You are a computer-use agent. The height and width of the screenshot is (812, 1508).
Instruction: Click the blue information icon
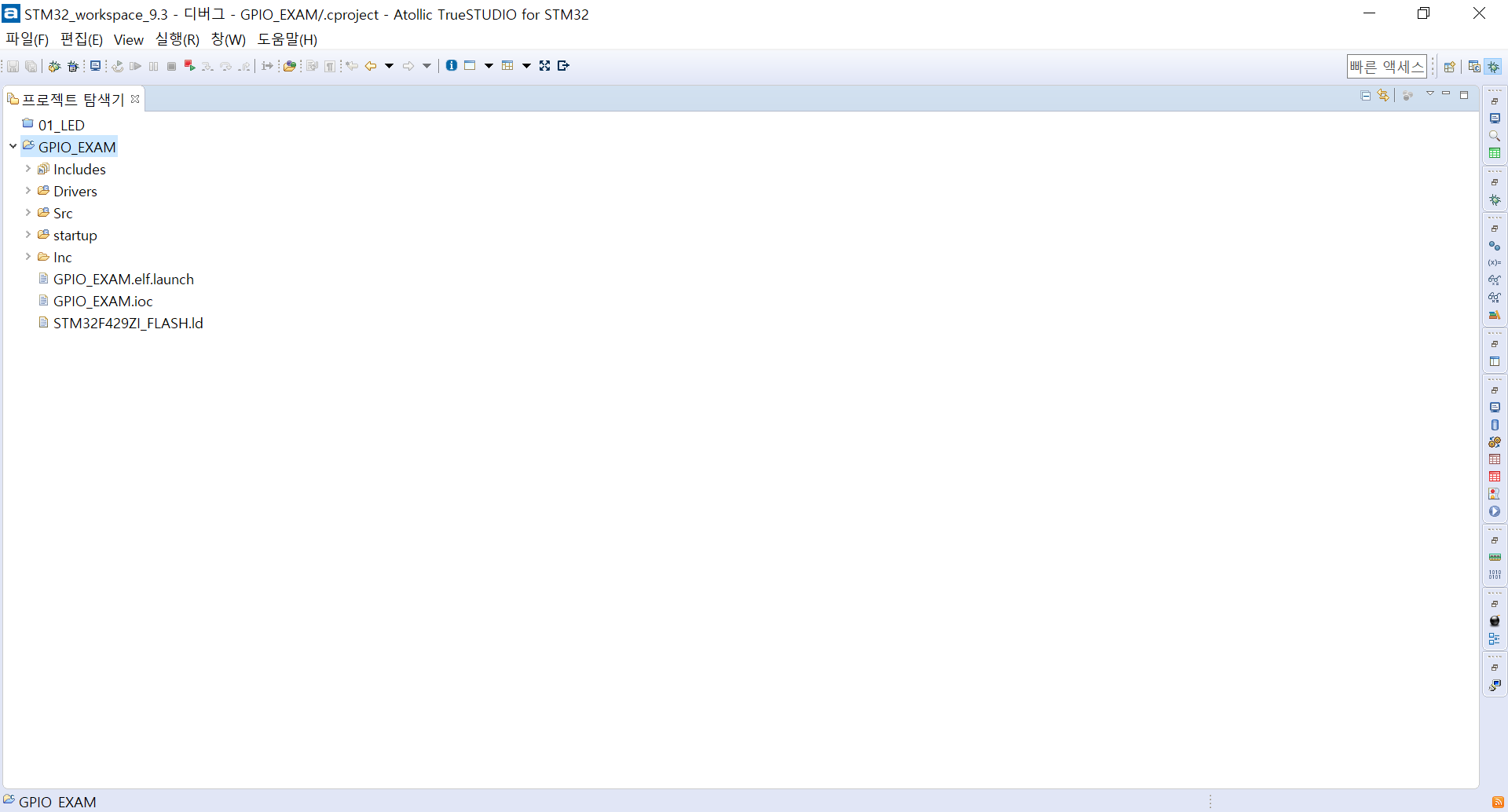coord(452,66)
